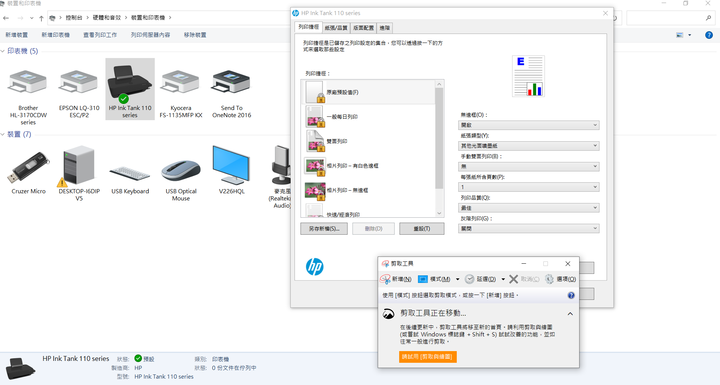Open the Paper Type (Y) dropdown
Image resolution: width=720 pixels, height=385 pixels.
(x=529, y=146)
